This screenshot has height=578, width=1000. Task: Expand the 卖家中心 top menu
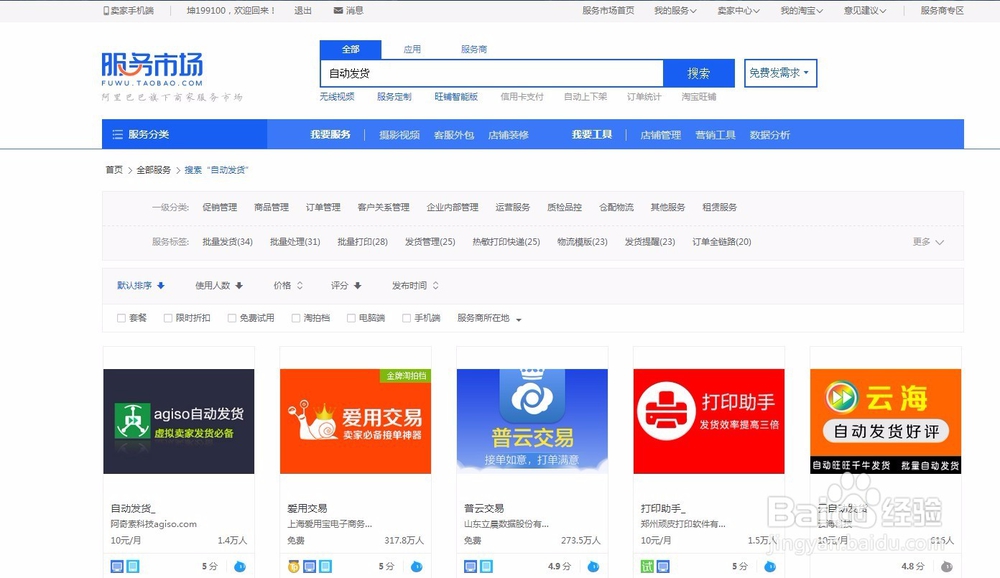click(738, 10)
